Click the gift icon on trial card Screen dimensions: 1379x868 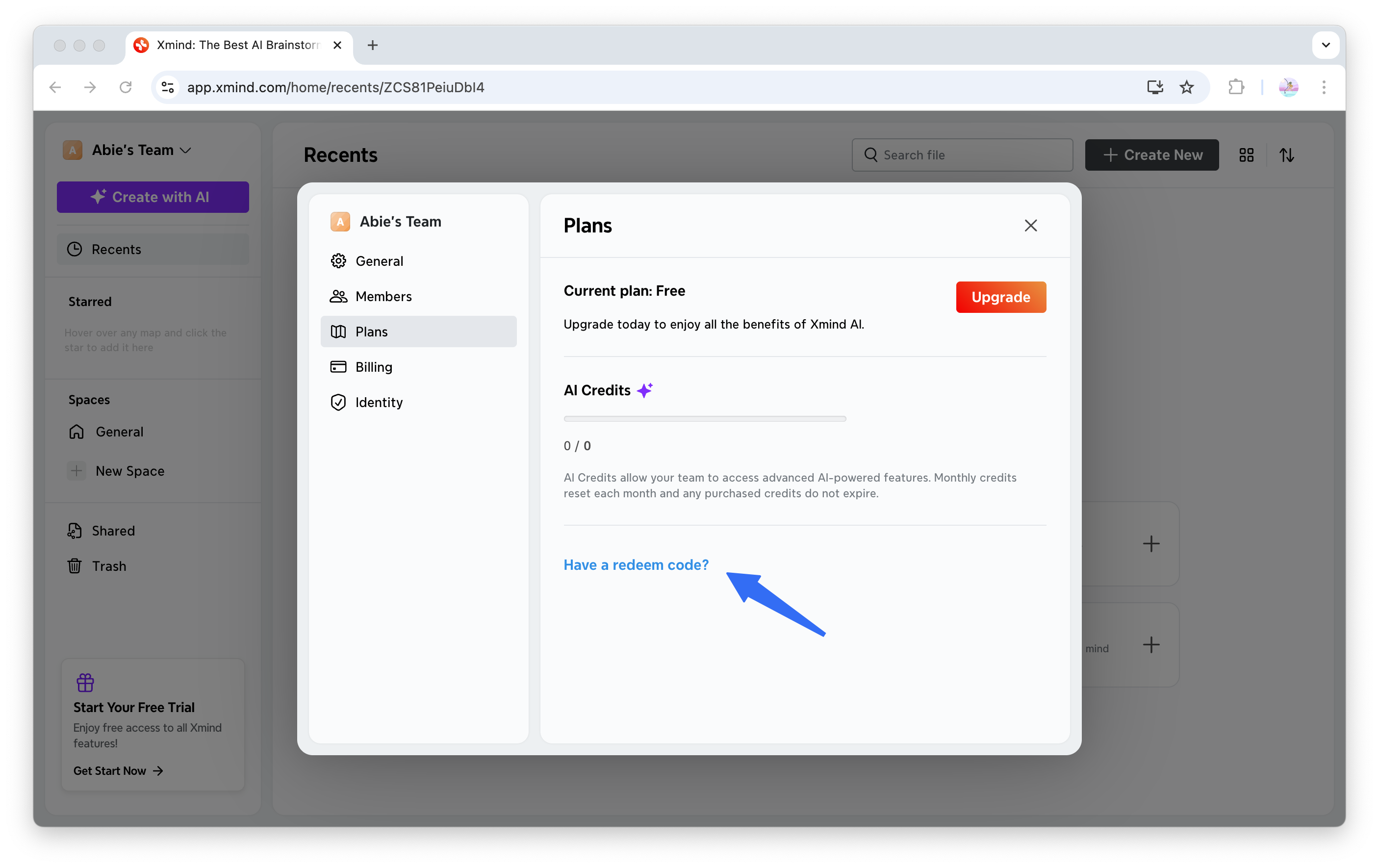click(85, 682)
